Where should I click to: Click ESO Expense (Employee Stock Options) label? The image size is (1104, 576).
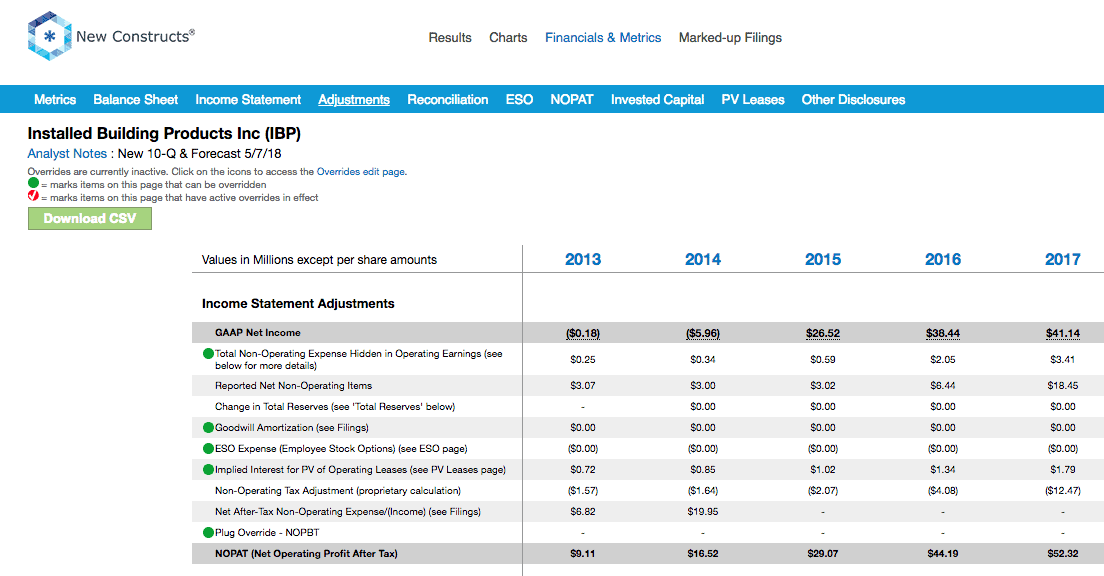tap(341, 449)
